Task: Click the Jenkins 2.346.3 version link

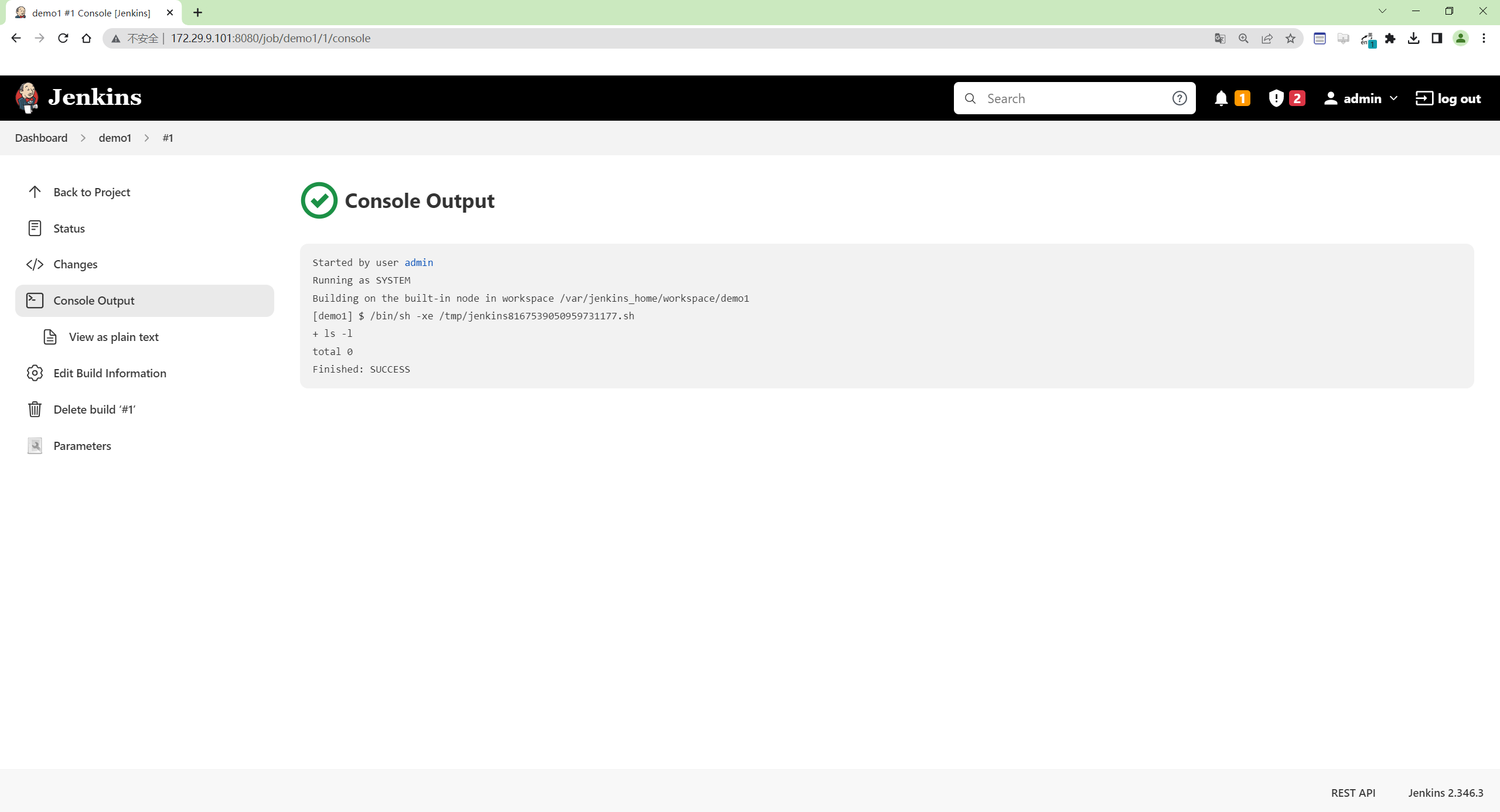Action: coord(1446,793)
